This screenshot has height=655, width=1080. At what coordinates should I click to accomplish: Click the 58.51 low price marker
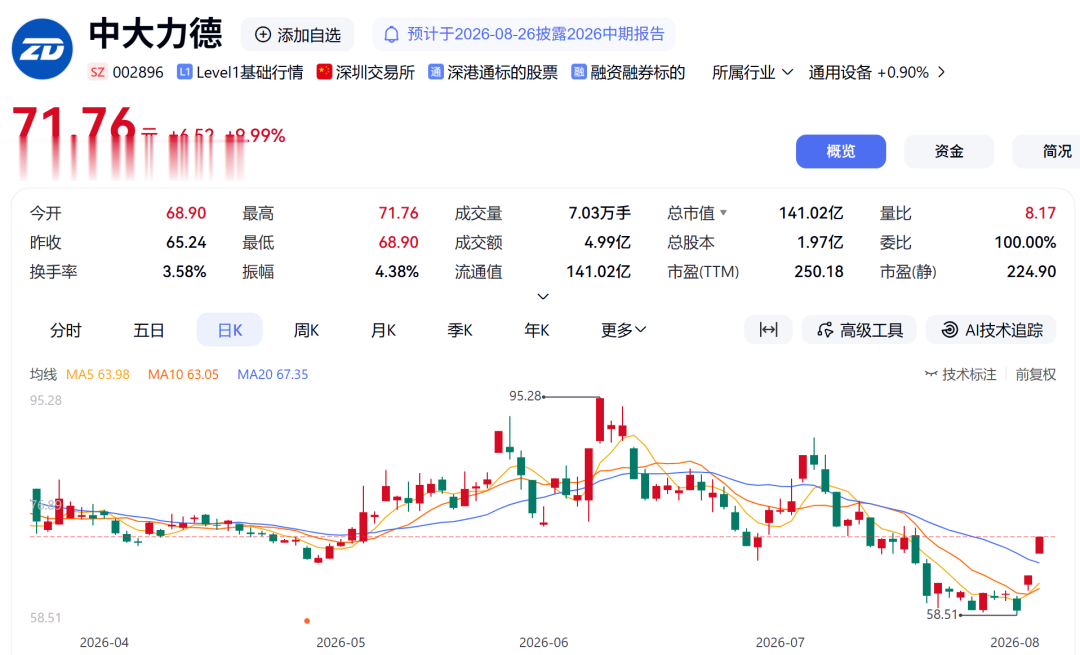click(x=942, y=614)
